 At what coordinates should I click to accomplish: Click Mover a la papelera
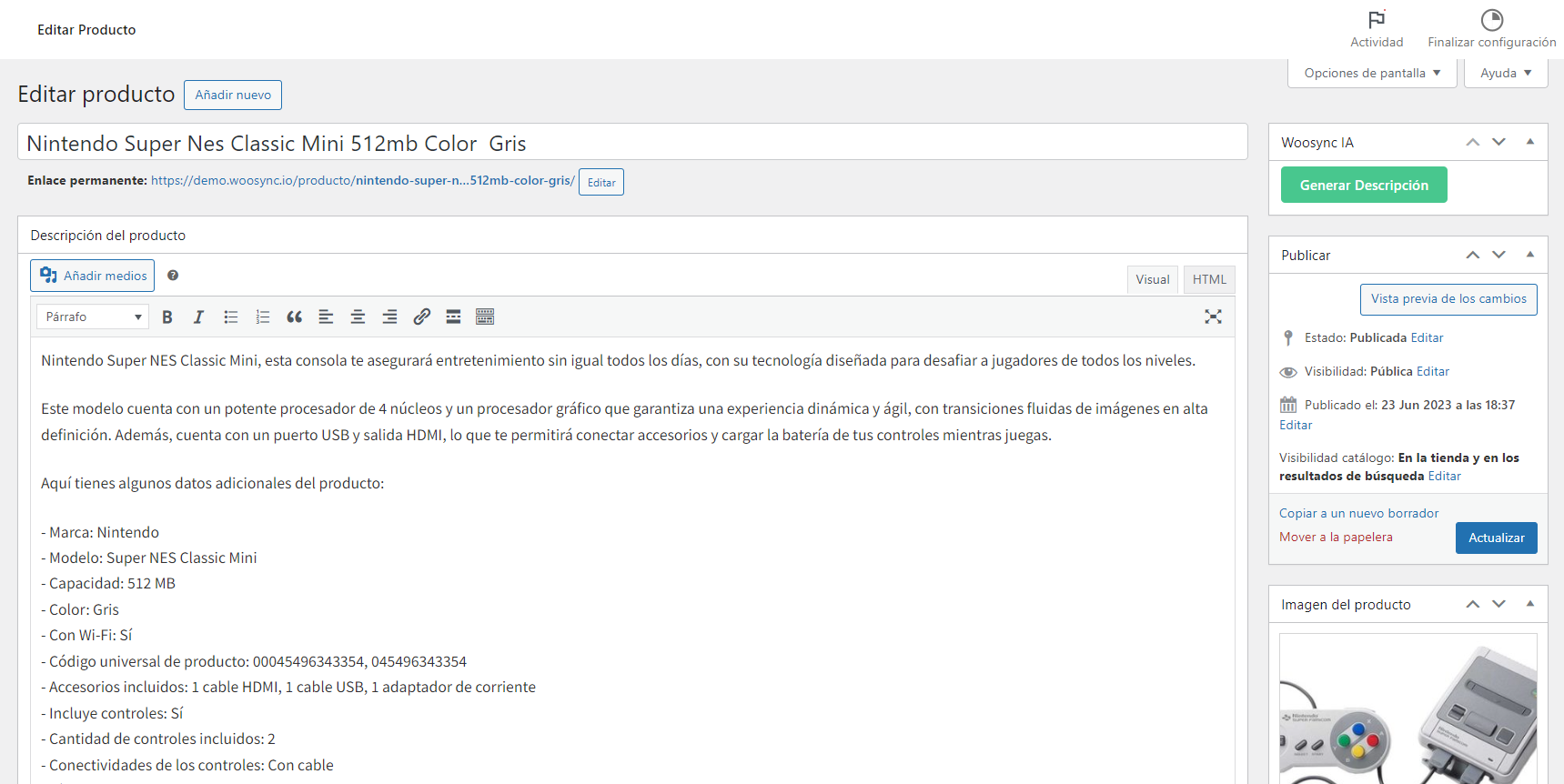pos(1336,537)
